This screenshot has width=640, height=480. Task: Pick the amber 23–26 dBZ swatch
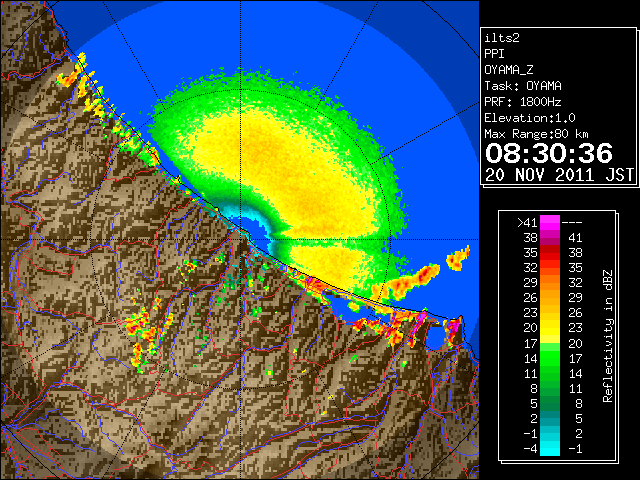coord(550,313)
